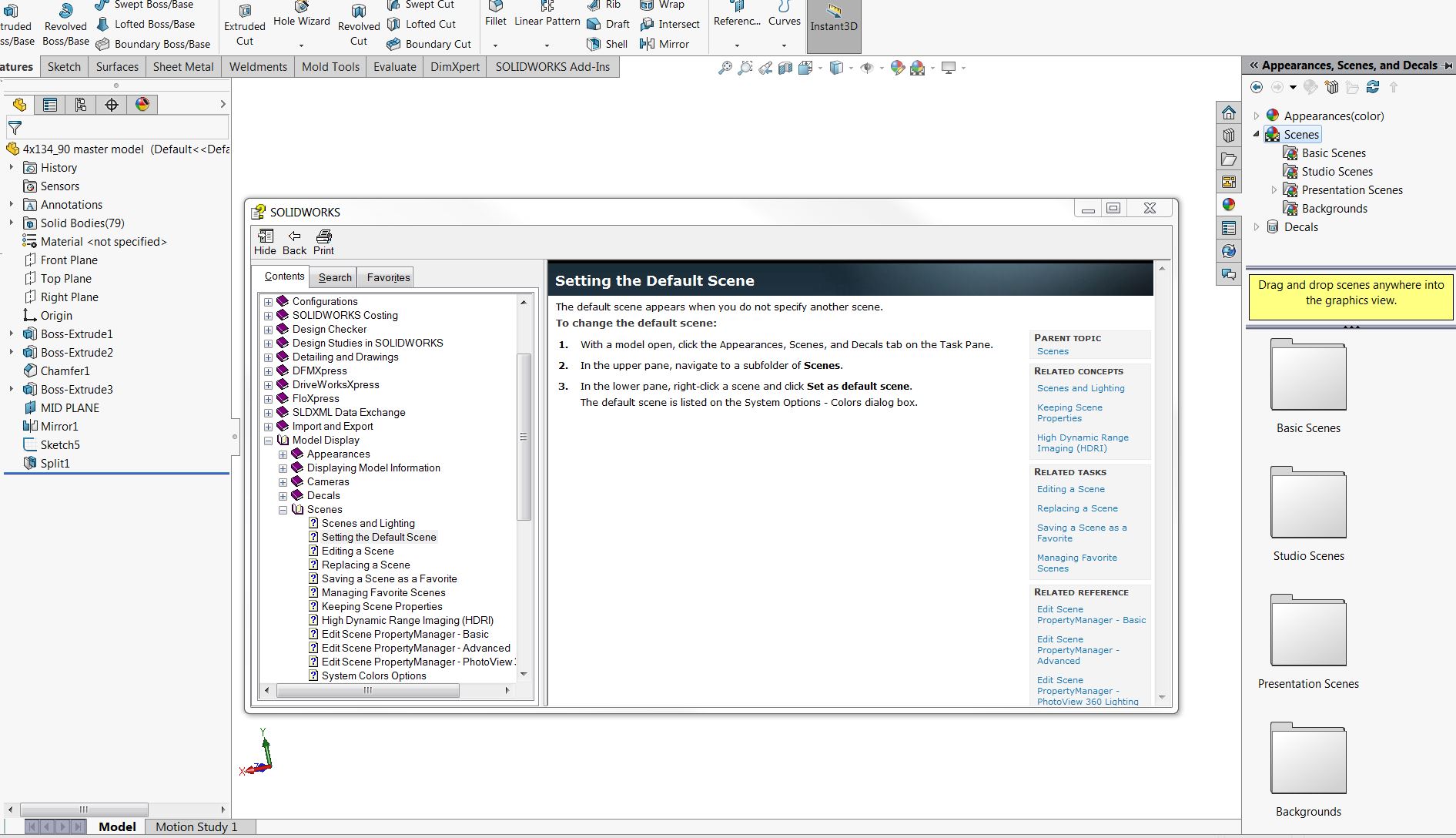Open the DisplayManager appearance tab icon
Screen dimensions: 1456x838
coord(142,105)
